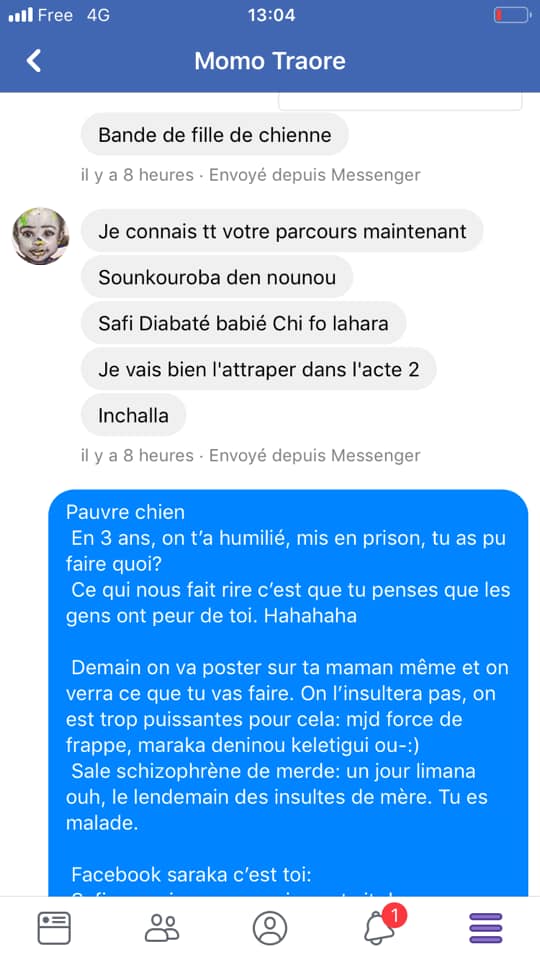Select the 'Je connais tt votre parcours' message
Image resolution: width=540 pixels, height=960 pixels.
pos(282,231)
